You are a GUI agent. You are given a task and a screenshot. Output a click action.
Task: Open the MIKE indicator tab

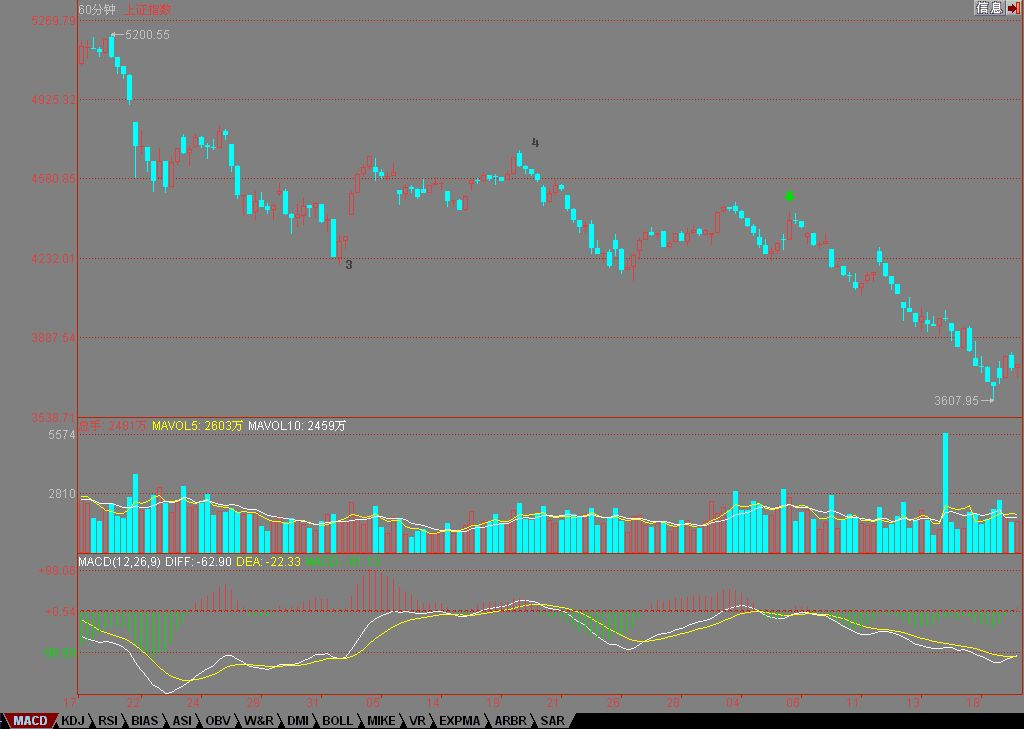click(x=381, y=721)
